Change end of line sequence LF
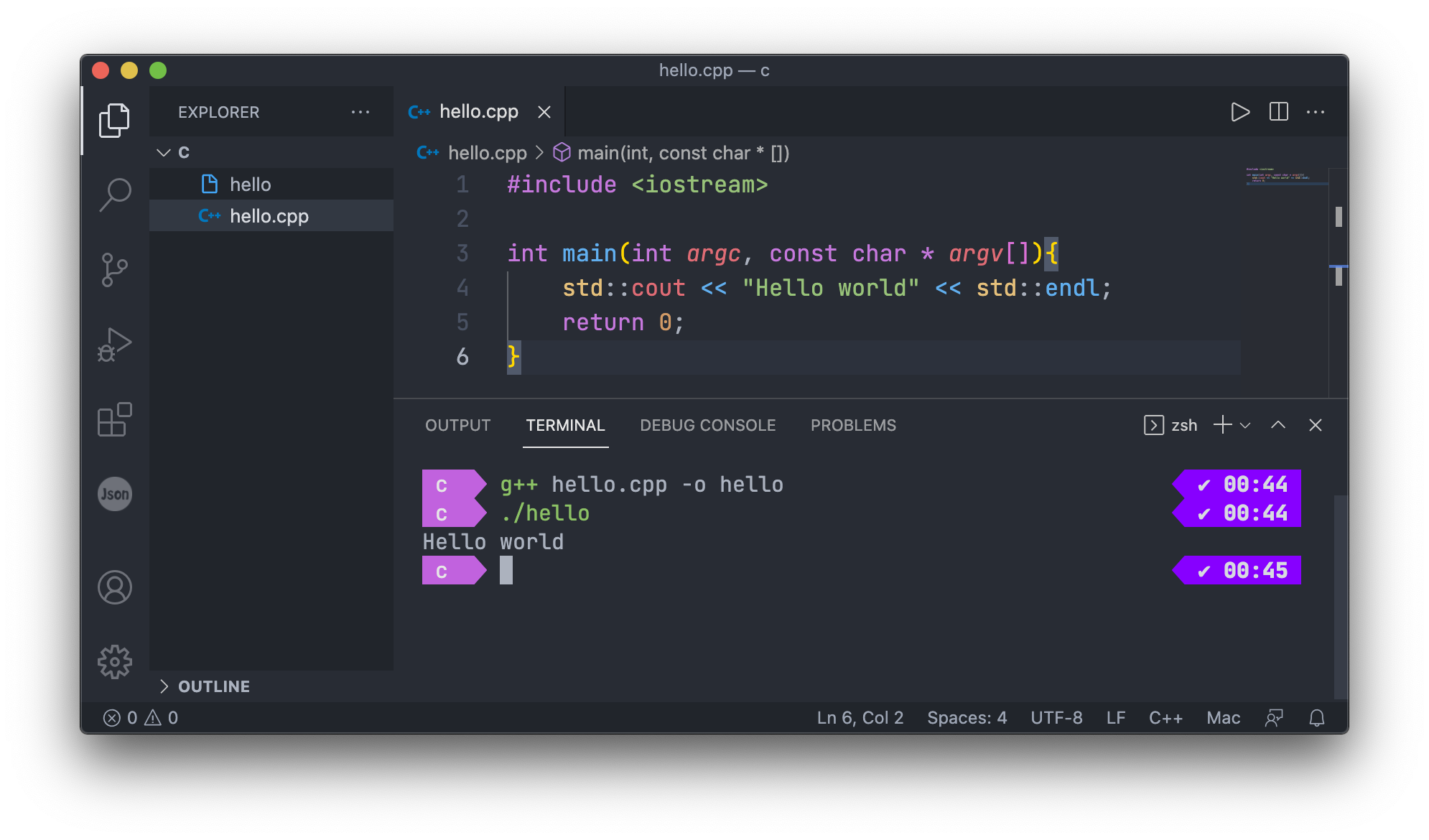 (x=1116, y=718)
